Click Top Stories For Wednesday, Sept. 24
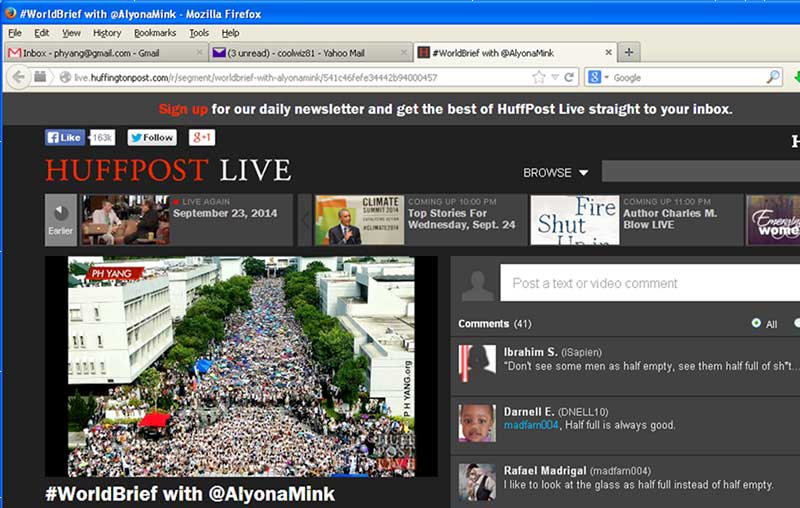The image size is (800, 508). (x=462, y=219)
